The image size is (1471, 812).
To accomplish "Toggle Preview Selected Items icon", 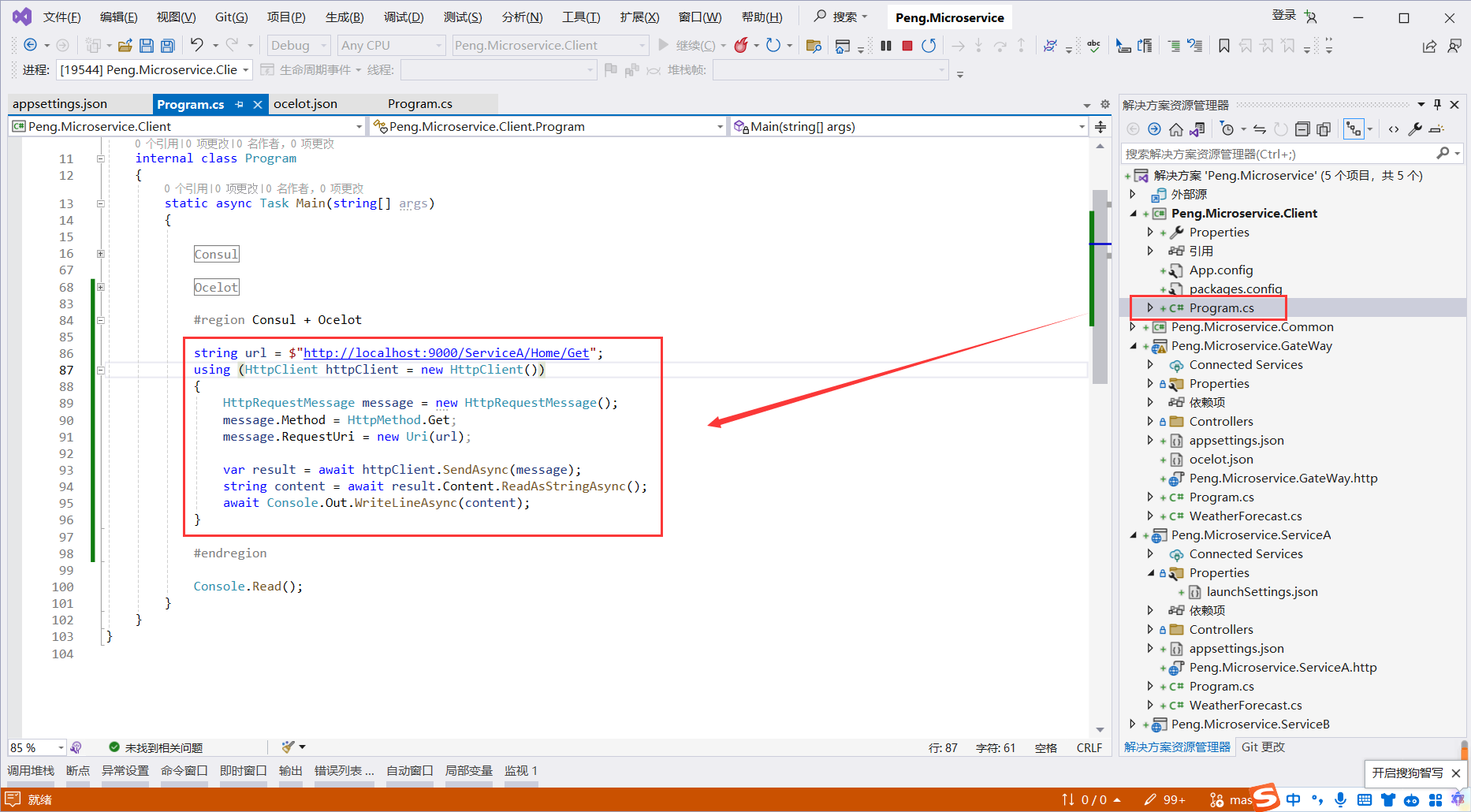I will pos(1436,129).
